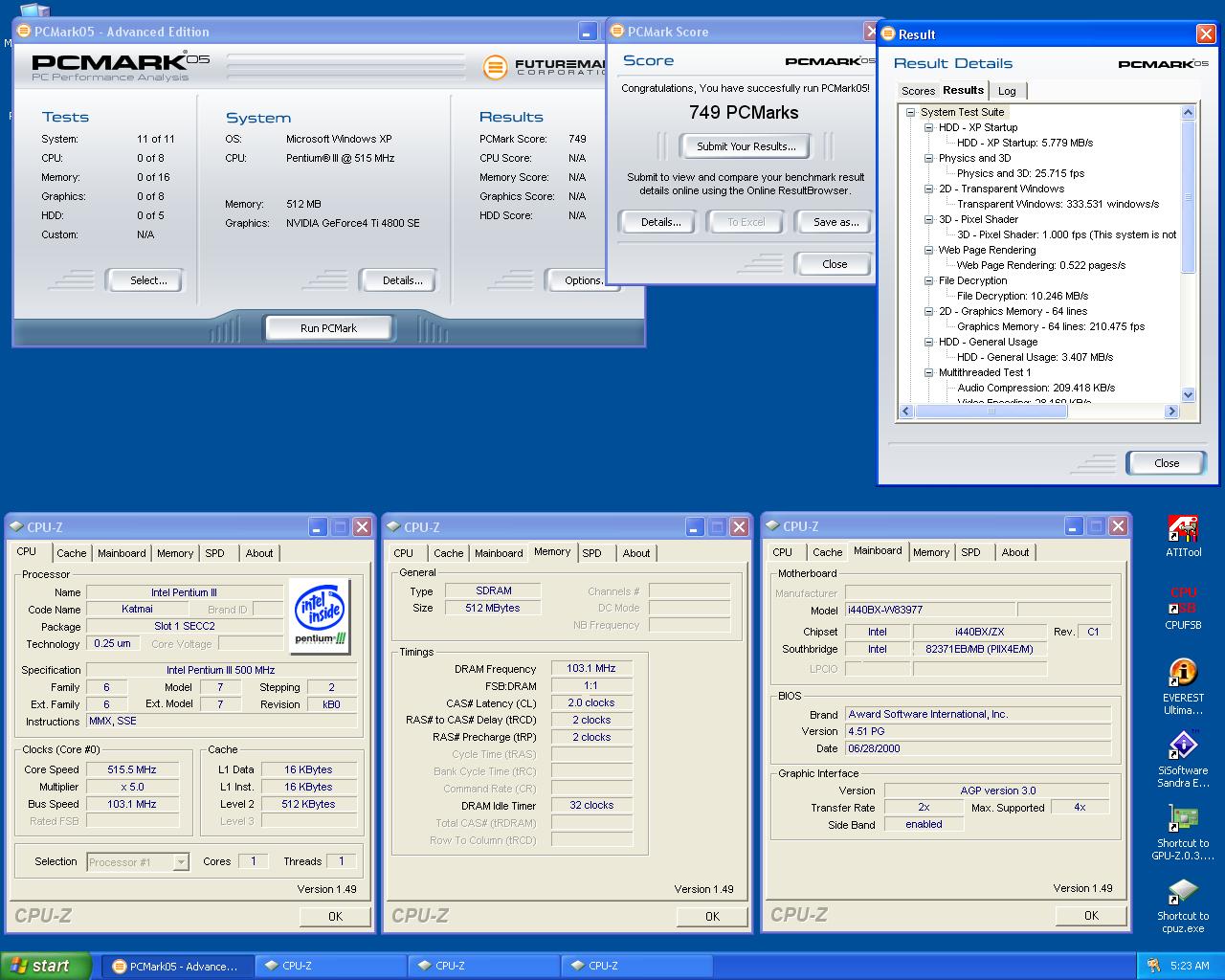This screenshot has height=980, width=1225.
Task: Select Core Speed 515.5 MHz value
Action: click(132, 769)
